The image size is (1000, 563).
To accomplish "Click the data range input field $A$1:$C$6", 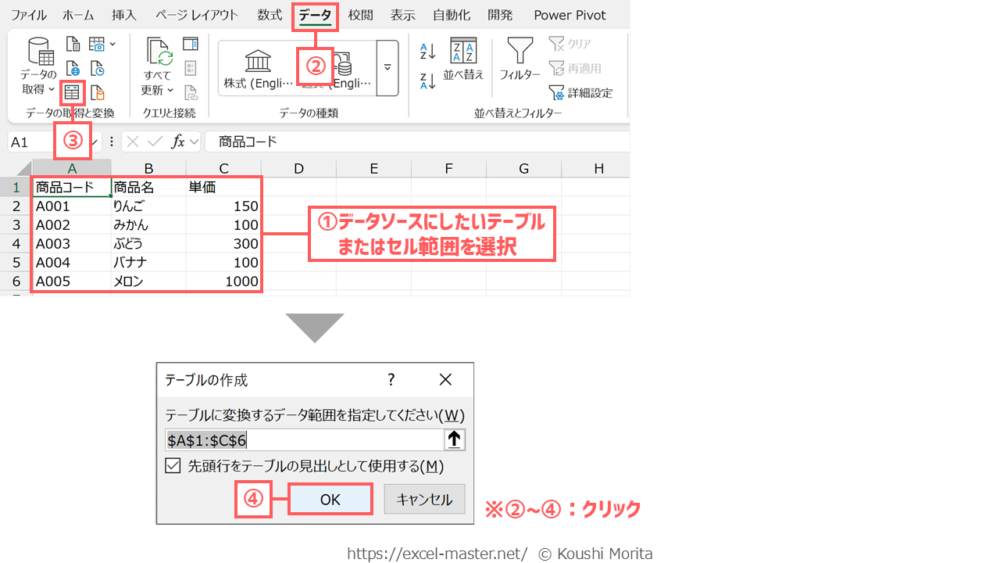I will [302, 439].
